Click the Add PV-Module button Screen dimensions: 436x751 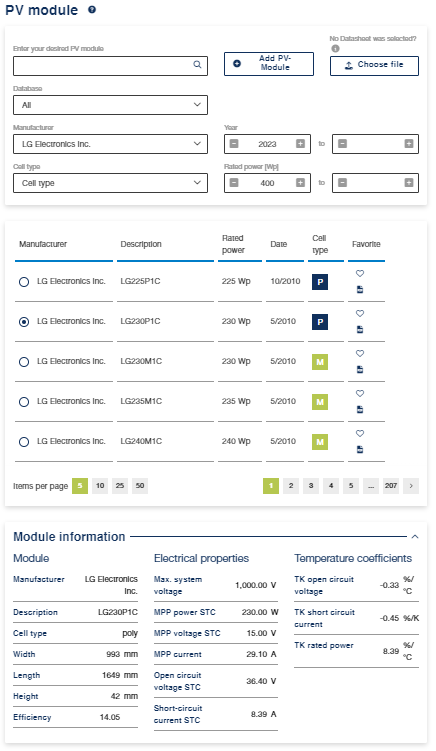point(269,64)
